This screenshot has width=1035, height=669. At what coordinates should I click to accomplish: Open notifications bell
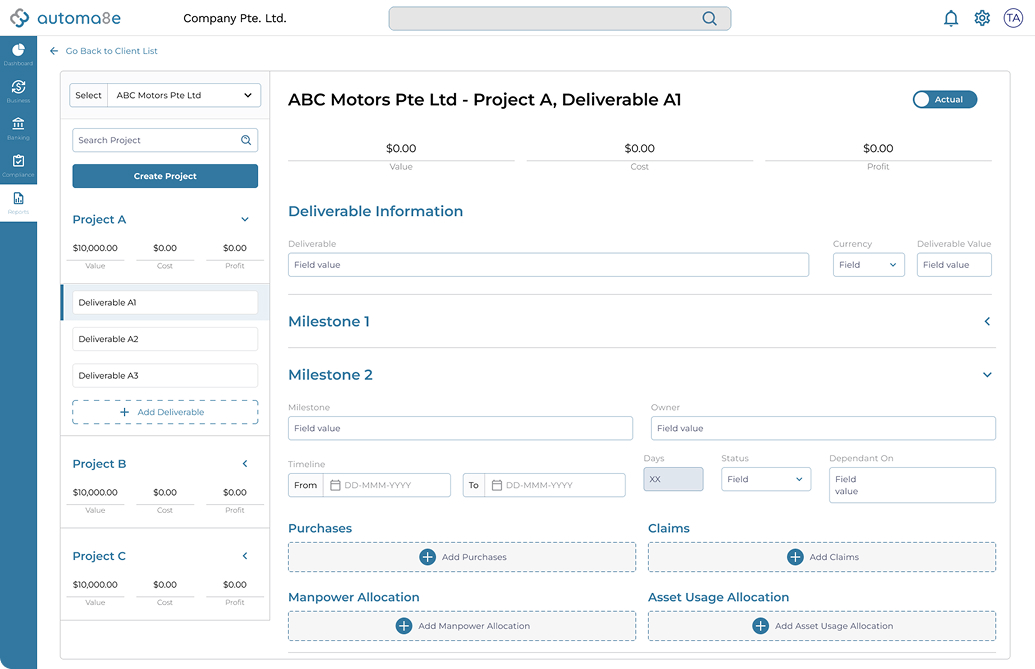(951, 18)
